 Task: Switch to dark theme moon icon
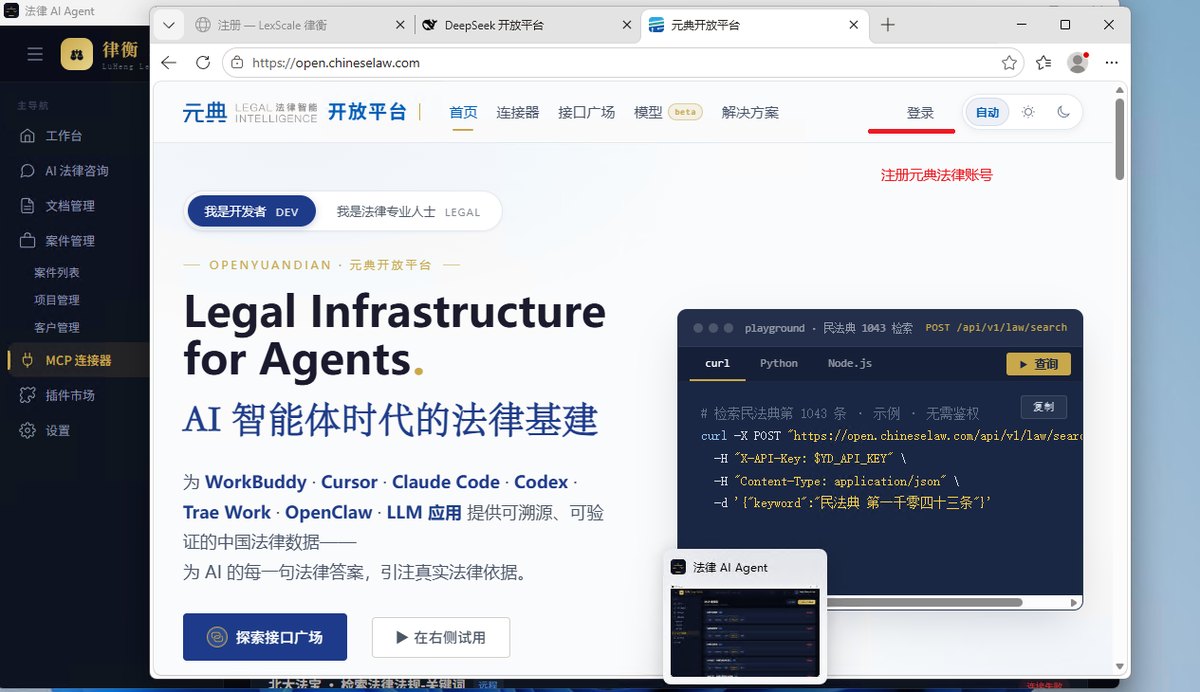click(x=1063, y=113)
